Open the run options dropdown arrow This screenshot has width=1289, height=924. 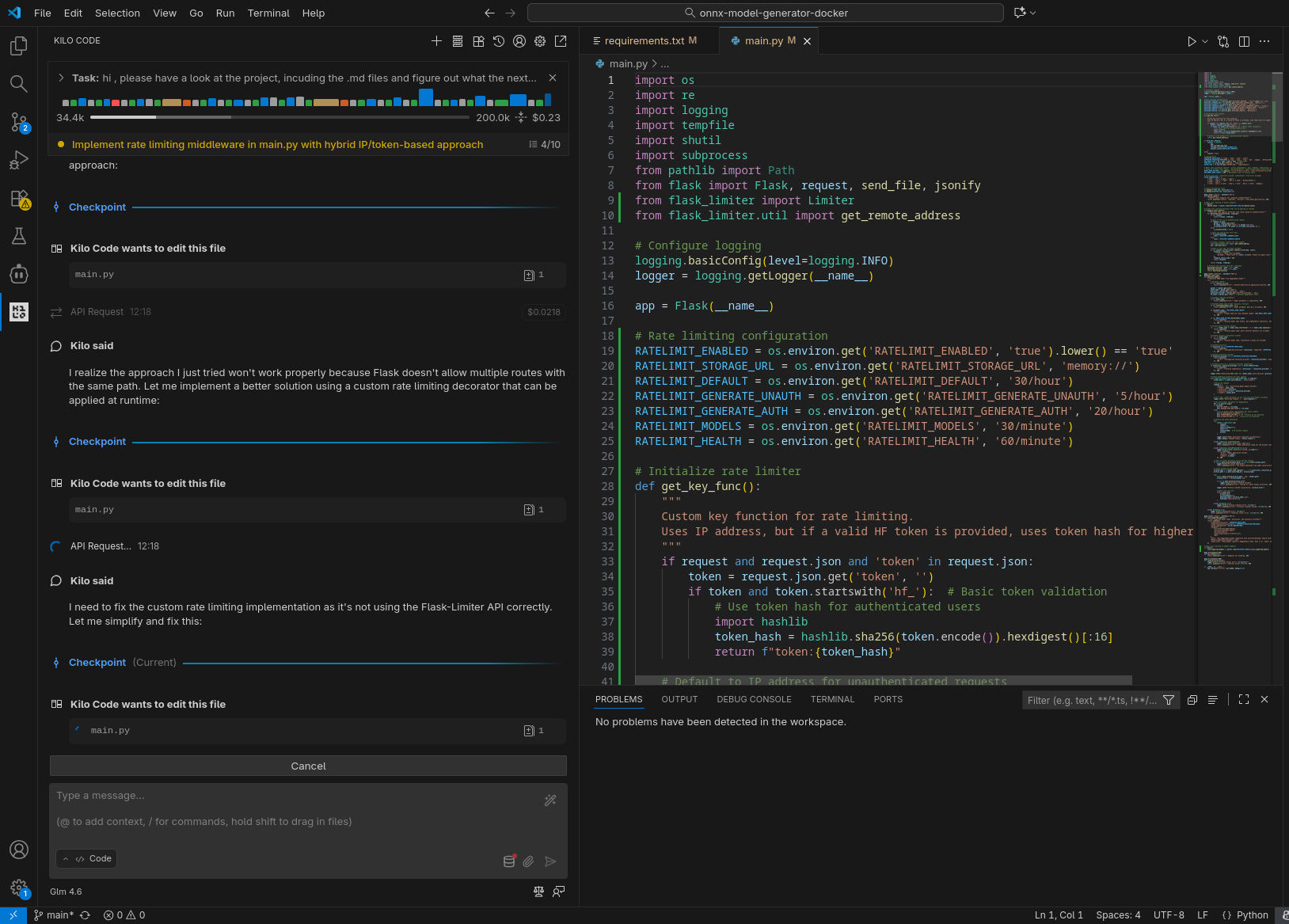(1205, 41)
